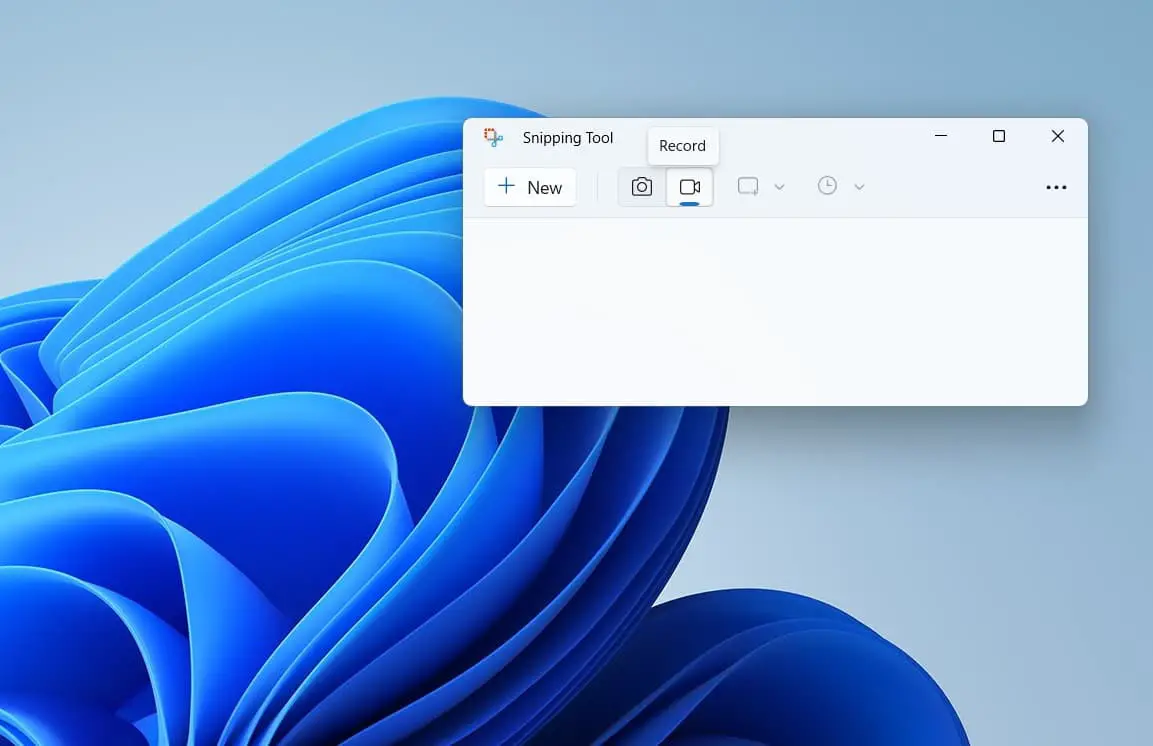Viewport: 1153px width, 746px height.
Task: Close the Snipping Tool window
Action: click(1057, 136)
